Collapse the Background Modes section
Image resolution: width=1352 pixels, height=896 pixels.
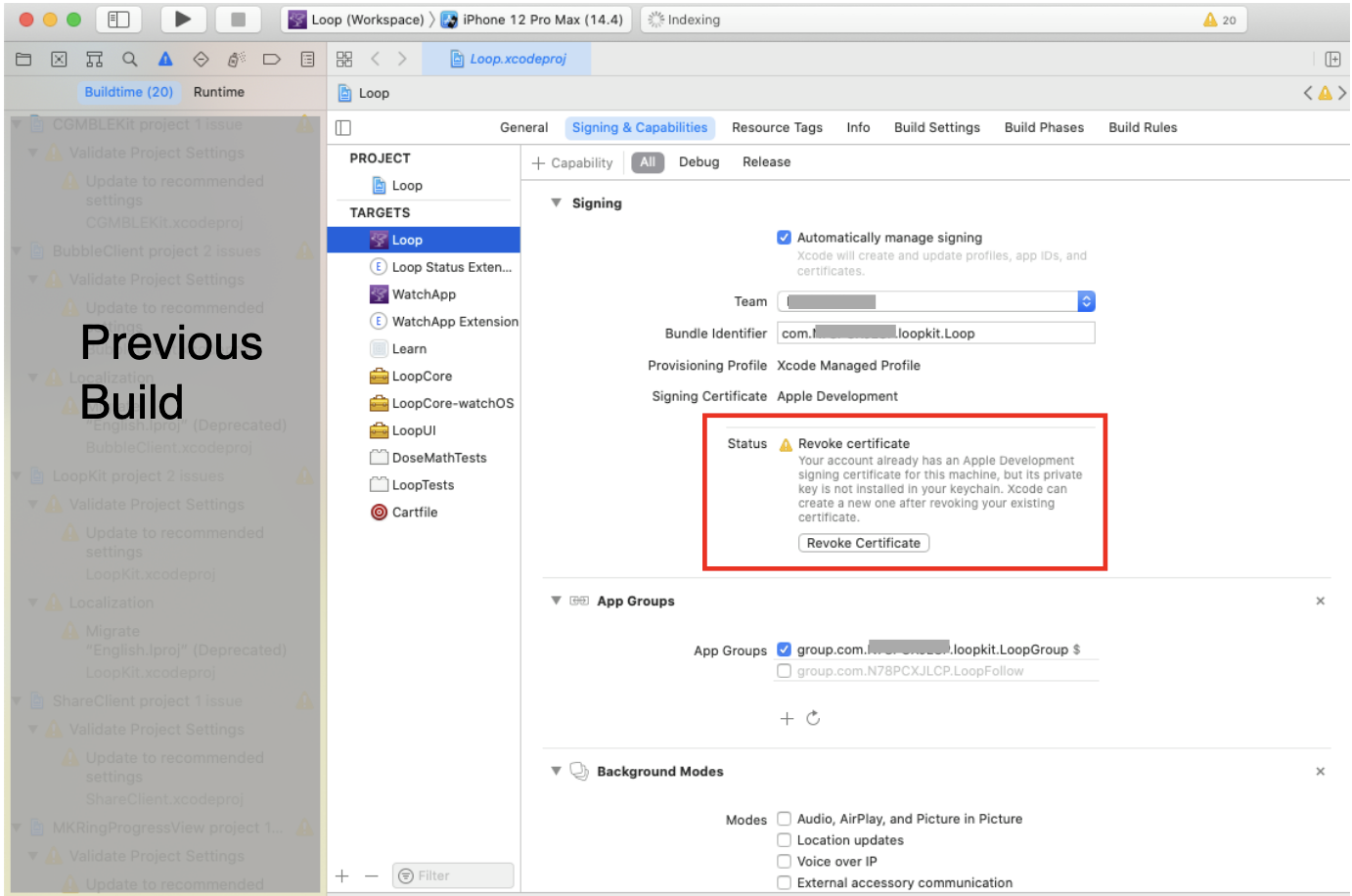556,772
